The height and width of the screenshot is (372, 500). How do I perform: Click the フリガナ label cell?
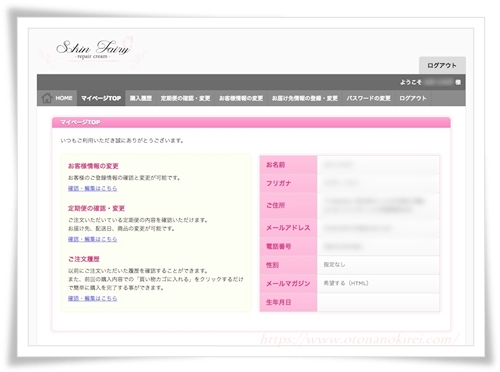point(288,183)
